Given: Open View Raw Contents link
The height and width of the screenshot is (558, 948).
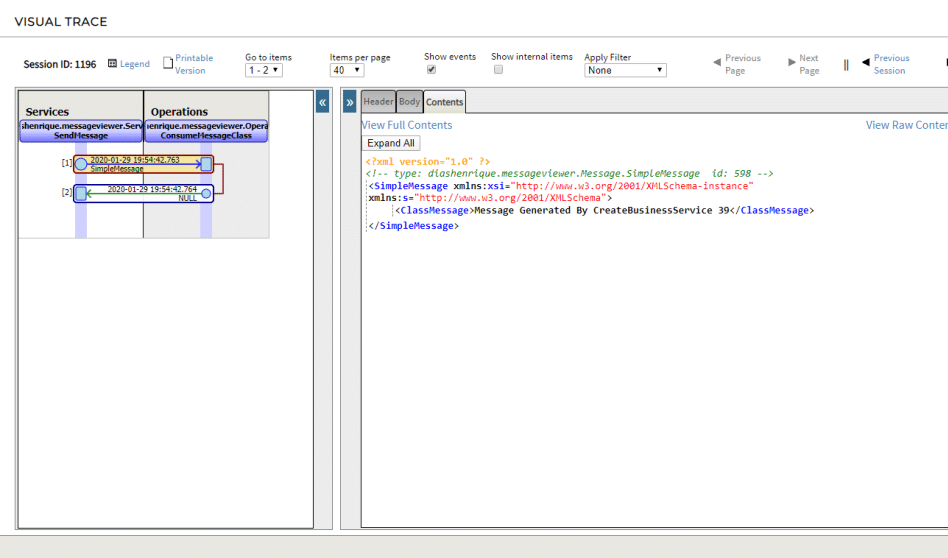Looking at the screenshot, I should (906, 125).
